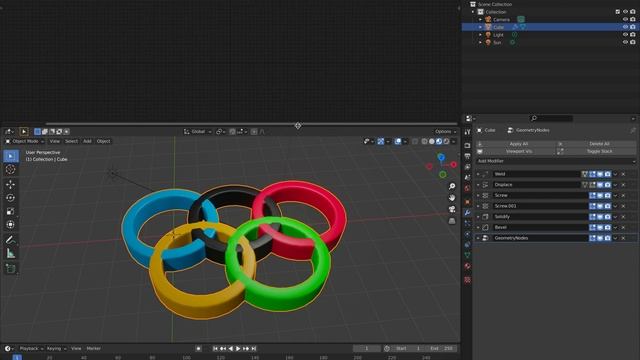Open the viewport Object menu
The width and height of the screenshot is (640, 360).
click(103, 141)
